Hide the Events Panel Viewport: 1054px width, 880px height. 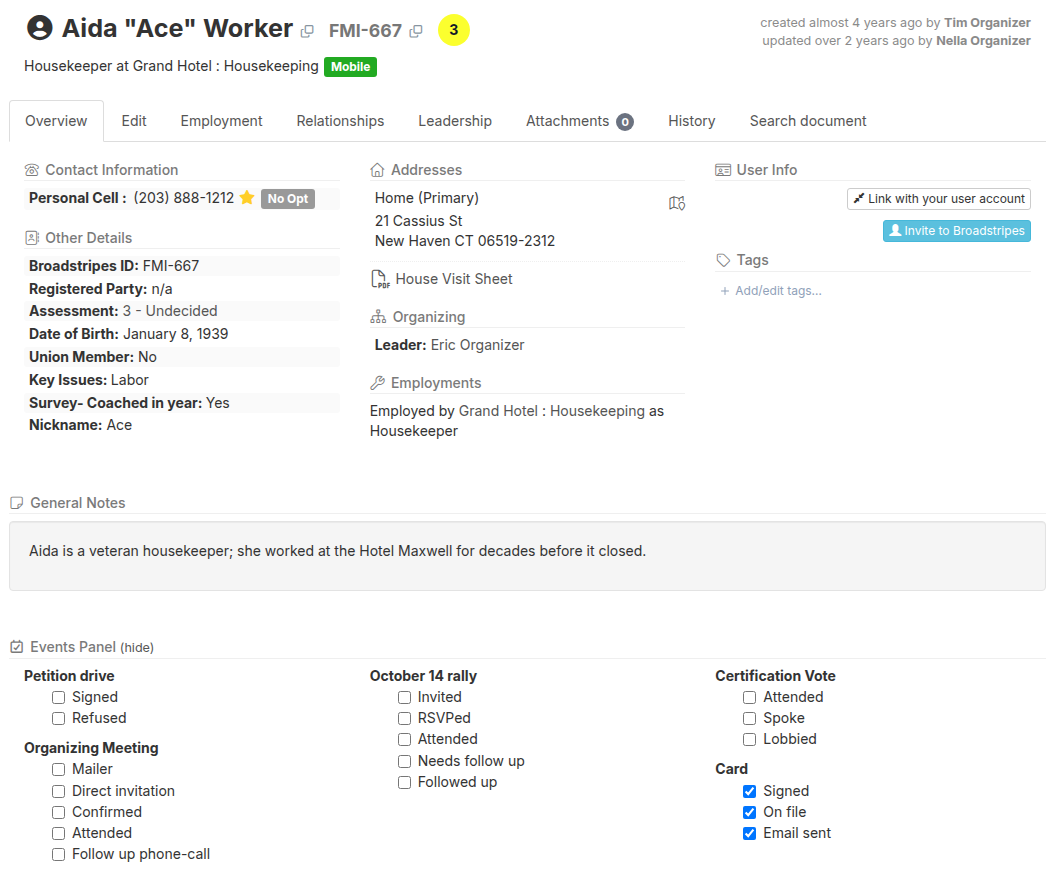(x=137, y=647)
